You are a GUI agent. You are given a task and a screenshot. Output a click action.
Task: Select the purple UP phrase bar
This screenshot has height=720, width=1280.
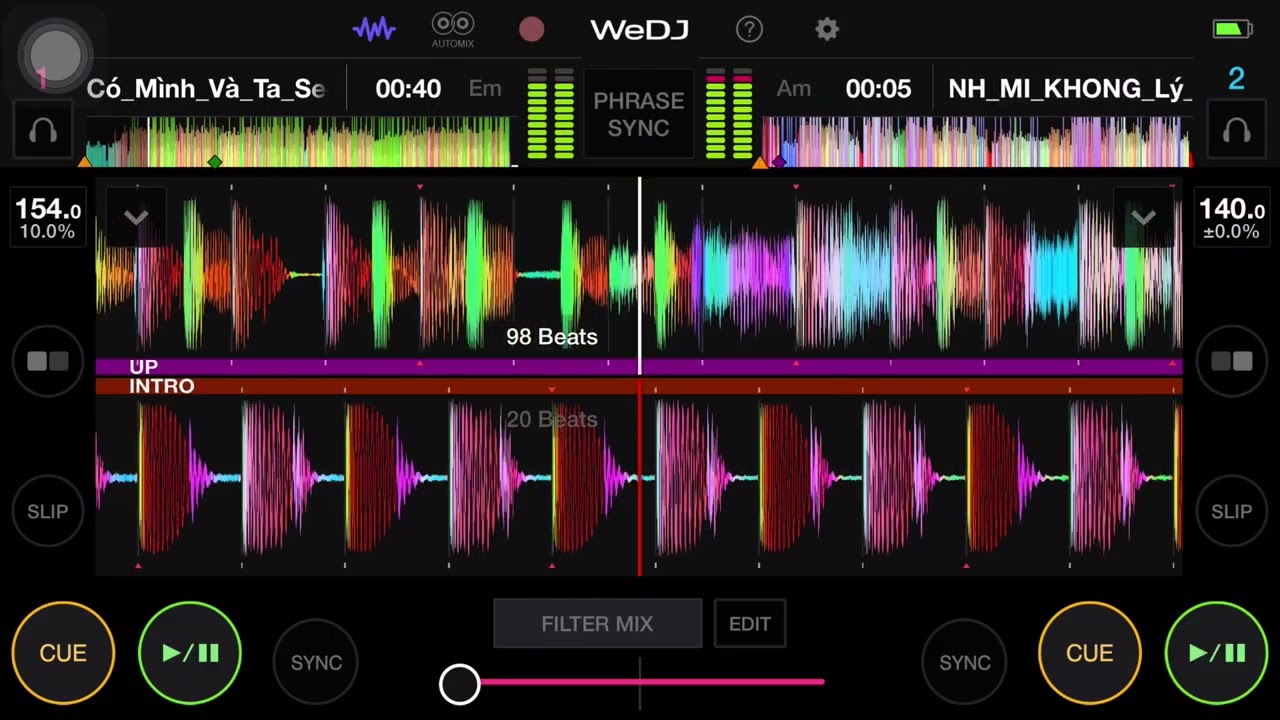[x=639, y=367]
